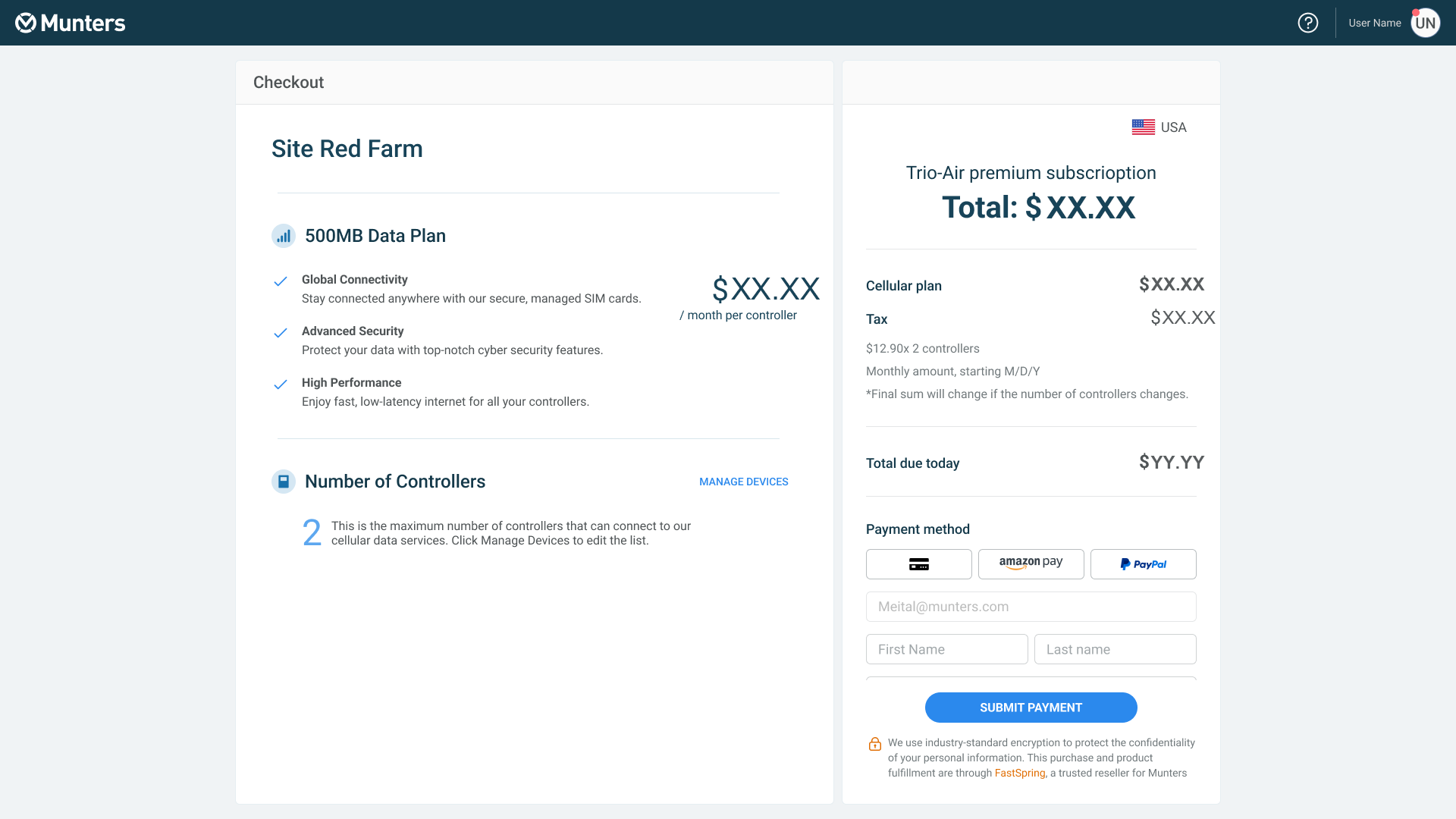Click the Global Connectivity checkmark

[281, 281]
